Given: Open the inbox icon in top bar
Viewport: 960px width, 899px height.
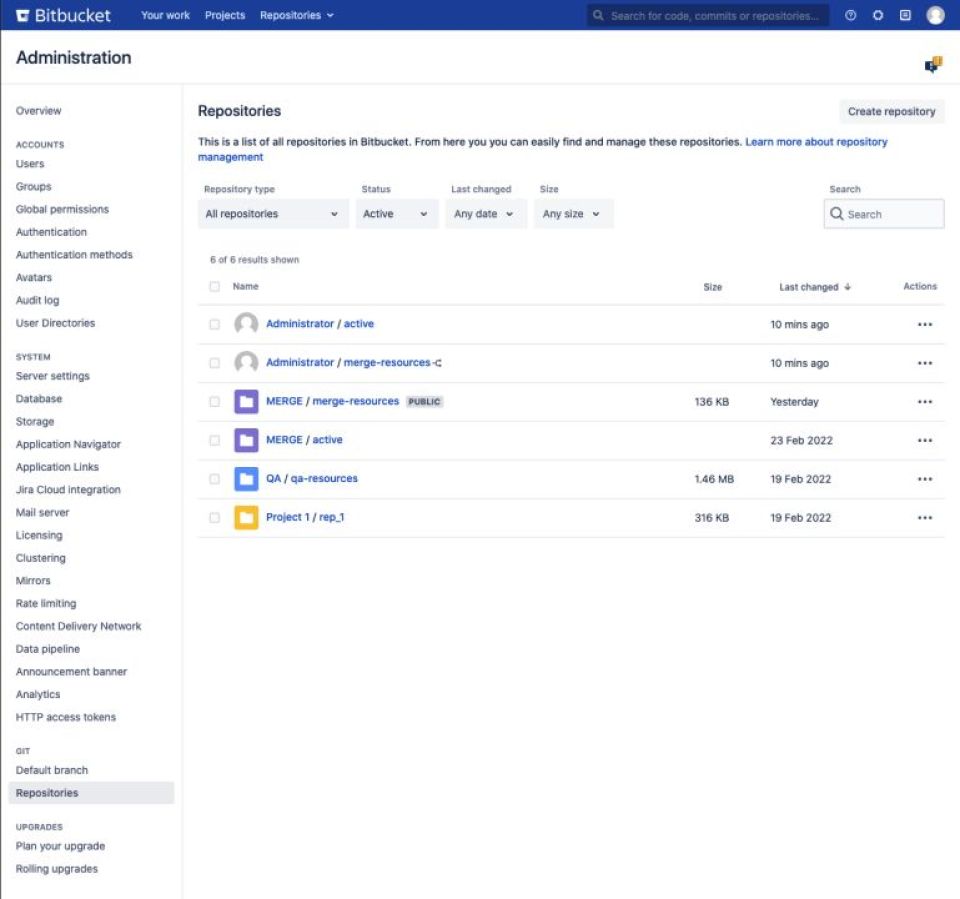Looking at the screenshot, I should [x=905, y=15].
